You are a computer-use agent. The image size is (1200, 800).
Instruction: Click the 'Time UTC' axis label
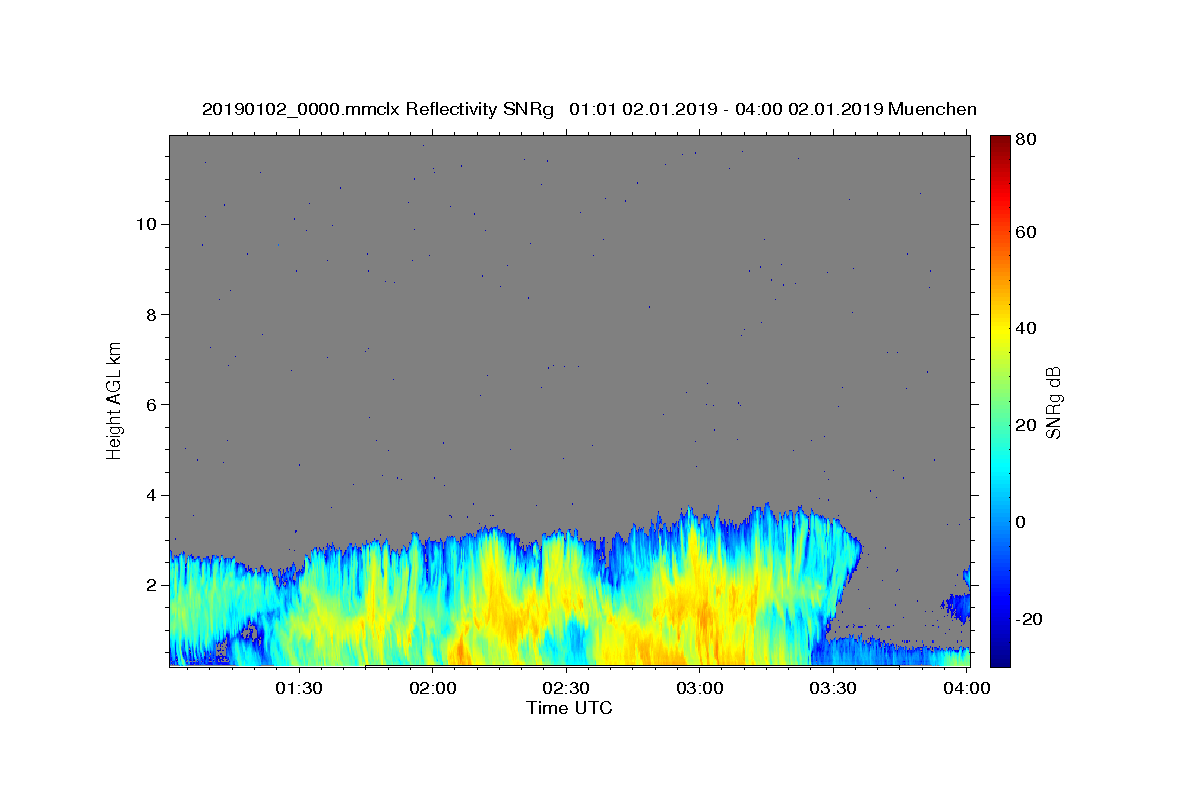569,708
